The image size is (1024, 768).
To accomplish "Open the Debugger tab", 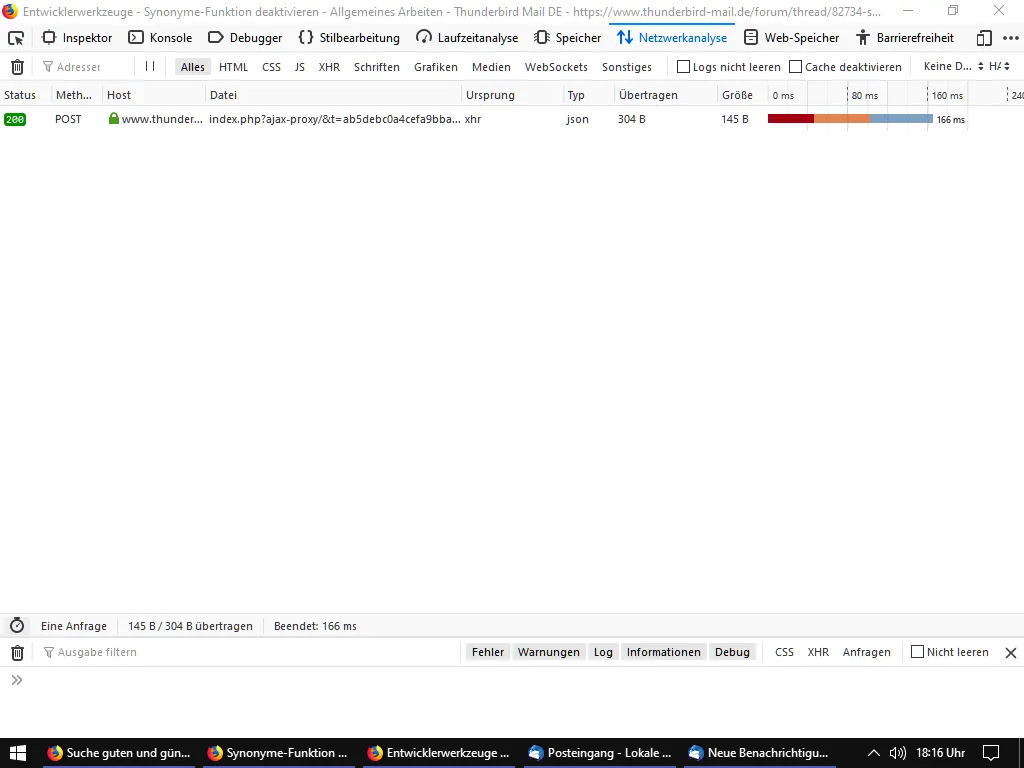I will pyautogui.click(x=245, y=38).
